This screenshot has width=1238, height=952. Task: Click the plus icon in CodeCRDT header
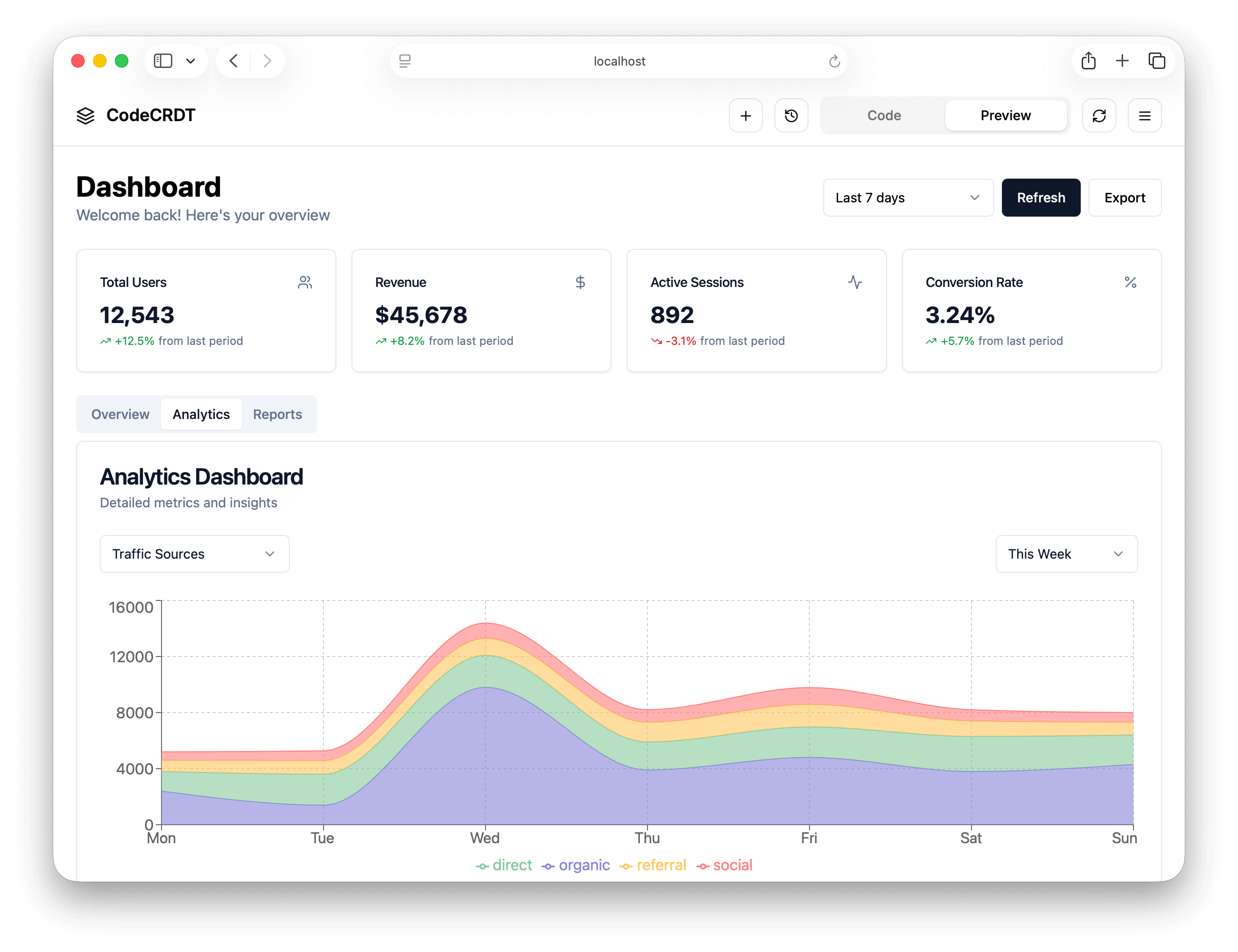pos(745,115)
